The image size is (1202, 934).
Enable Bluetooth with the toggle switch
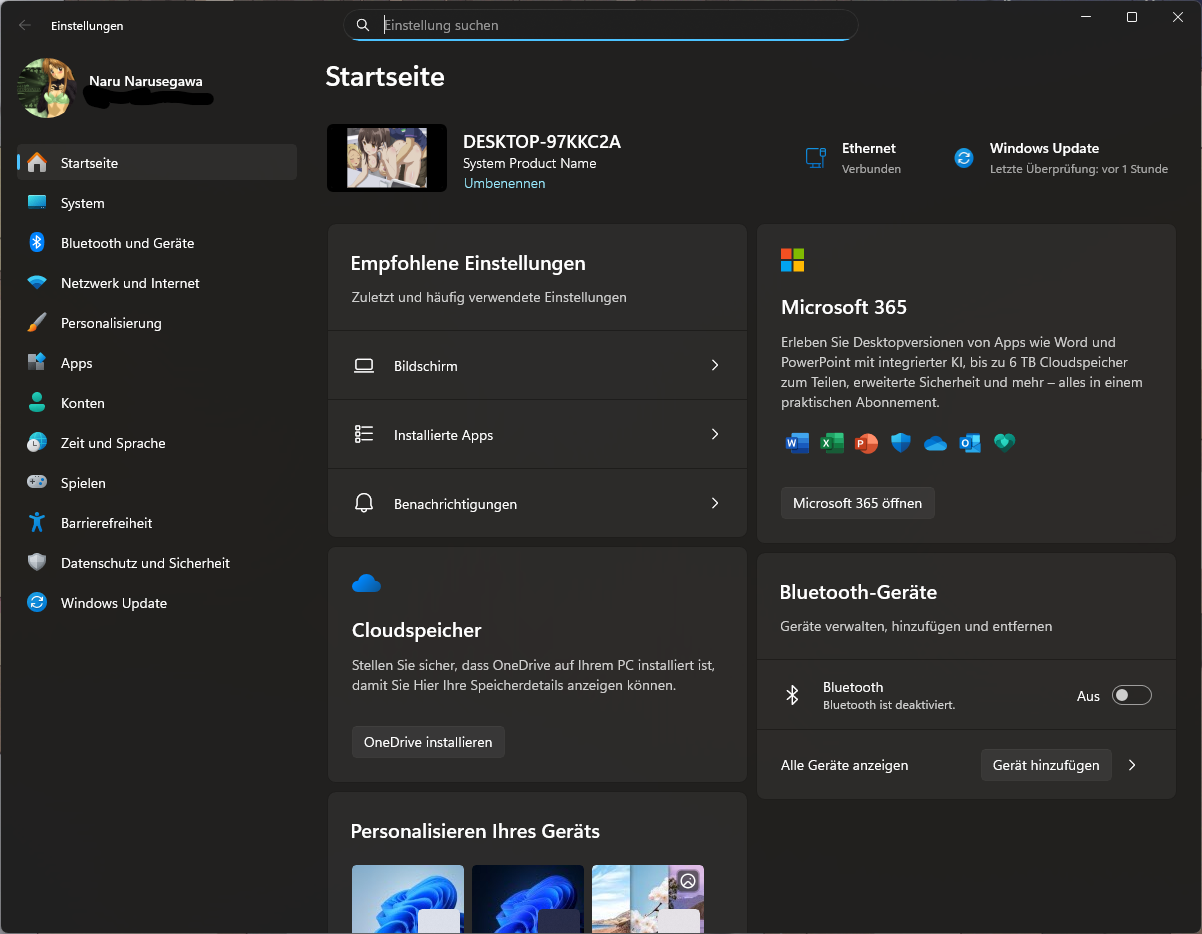[x=1131, y=695]
